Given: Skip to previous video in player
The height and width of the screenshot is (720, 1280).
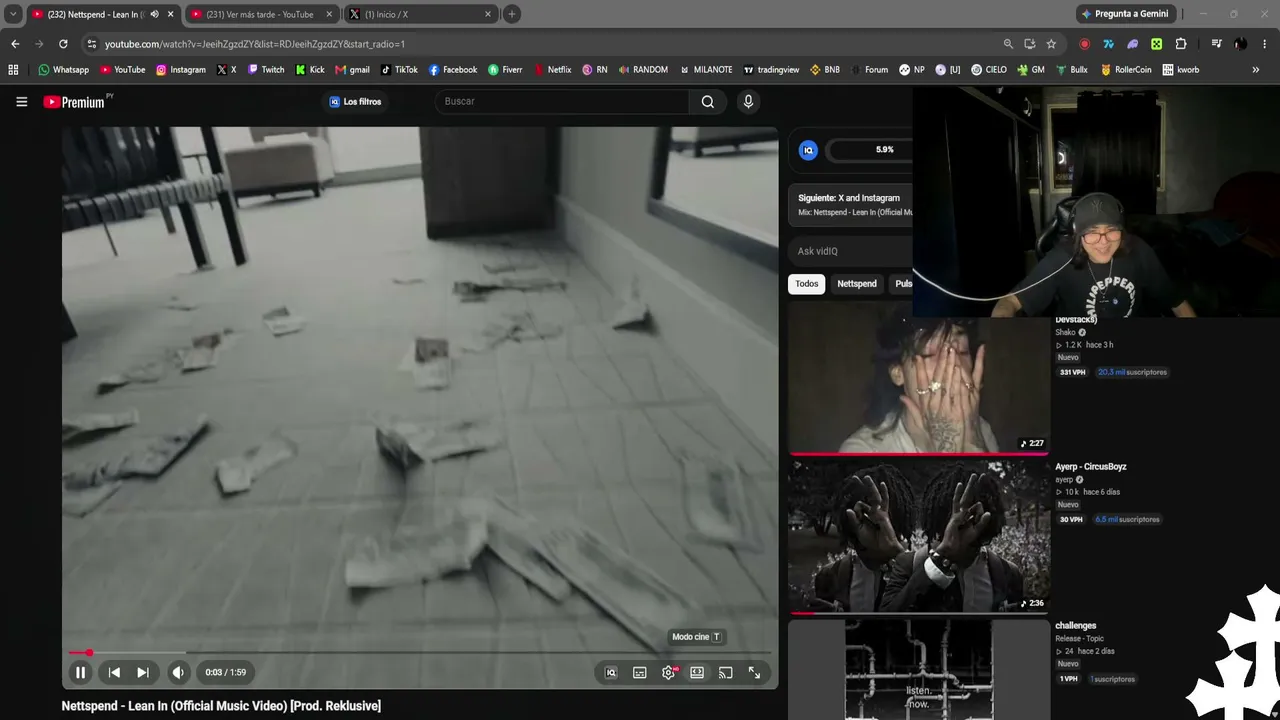Looking at the screenshot, I should [x=114, y=673].
